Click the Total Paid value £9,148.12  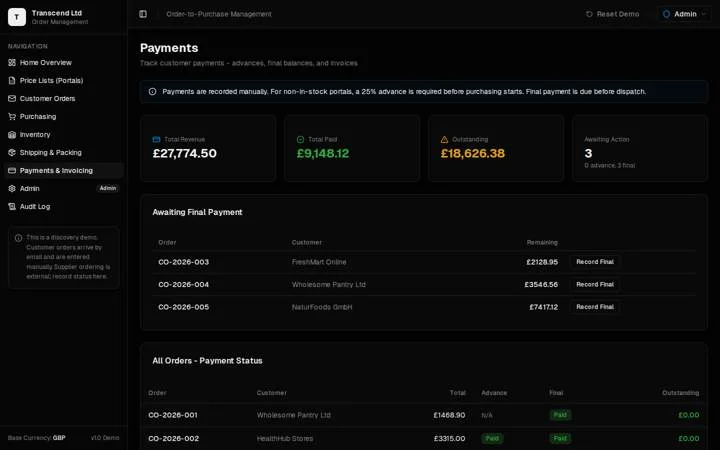323,153
